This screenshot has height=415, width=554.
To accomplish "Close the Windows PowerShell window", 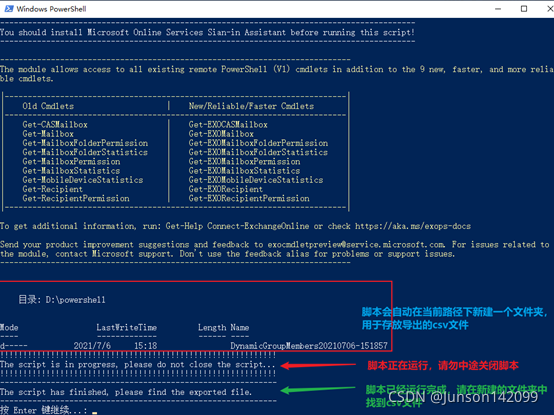I will tap(550, 9).
